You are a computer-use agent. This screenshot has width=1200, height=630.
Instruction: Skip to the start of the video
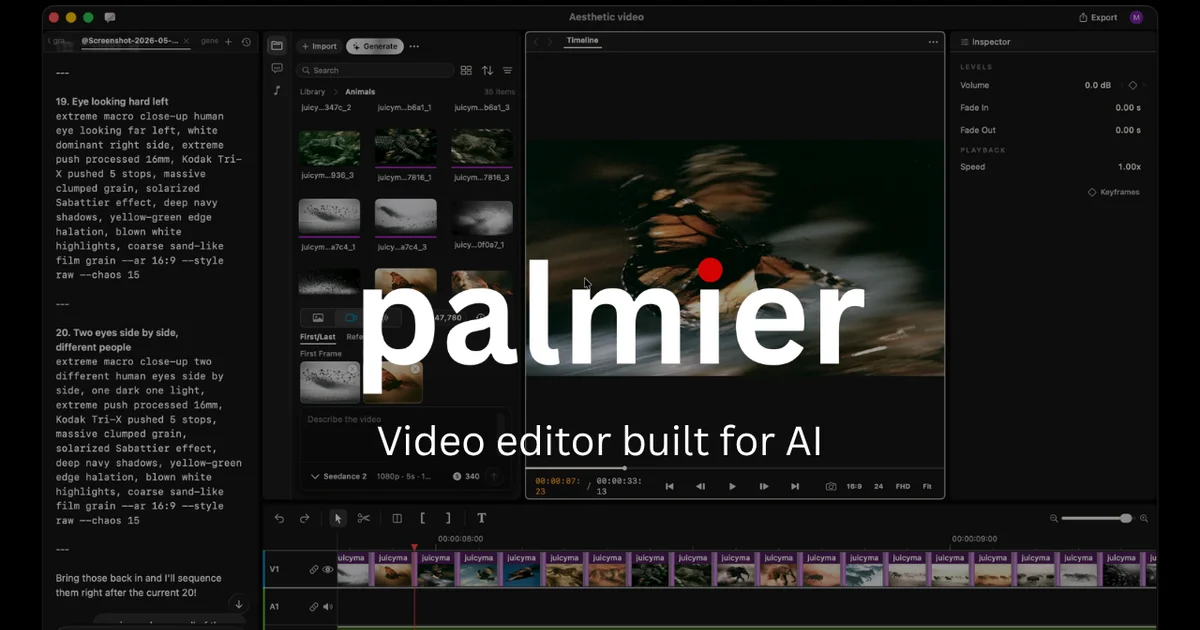point(669,486)
